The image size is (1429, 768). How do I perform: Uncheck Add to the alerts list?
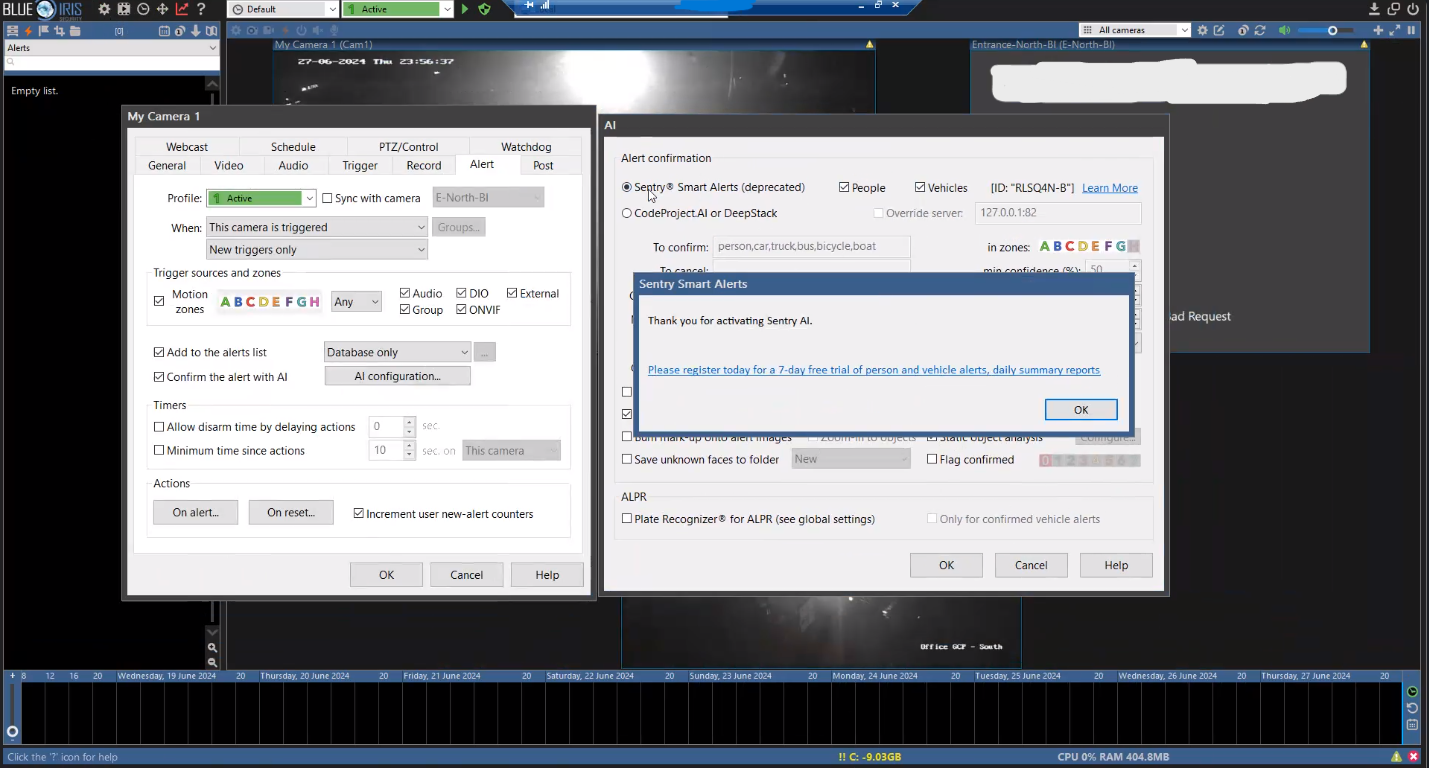point(159,352)
